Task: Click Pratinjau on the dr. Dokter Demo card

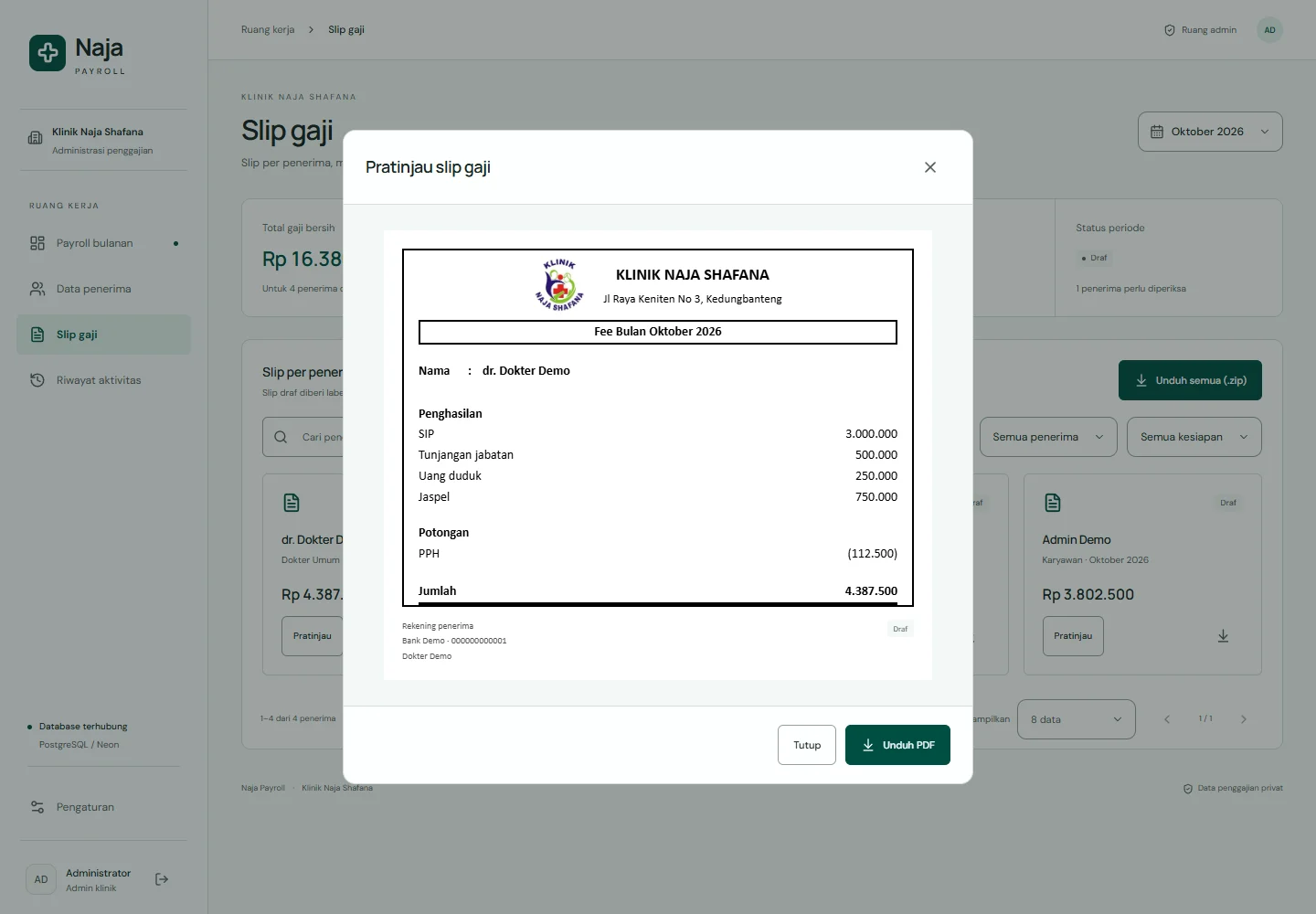Action: [x=313, y=636]
